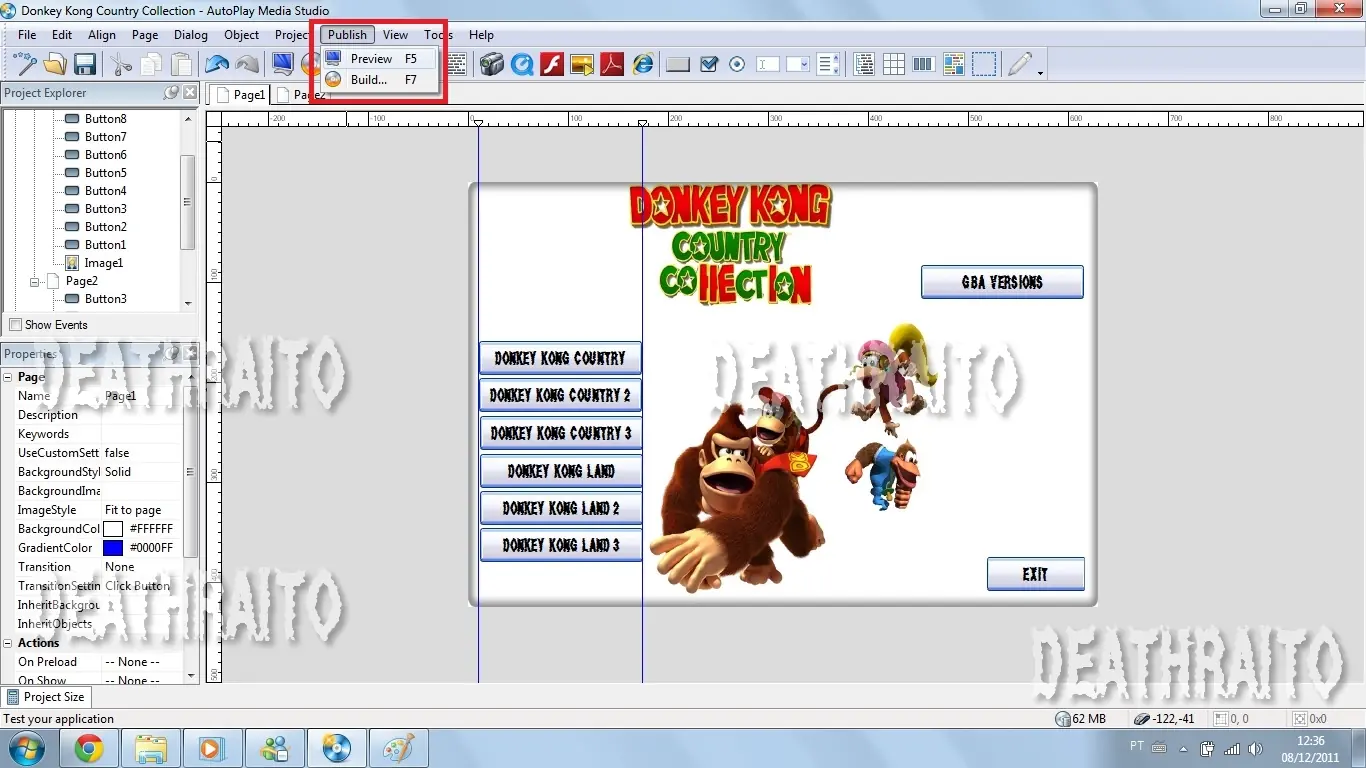Image resolution: width=1366 pixels, height=768 pixels.
Task: Insert a CheckBox object from the toolbar
Action: [x=709, y=65]
